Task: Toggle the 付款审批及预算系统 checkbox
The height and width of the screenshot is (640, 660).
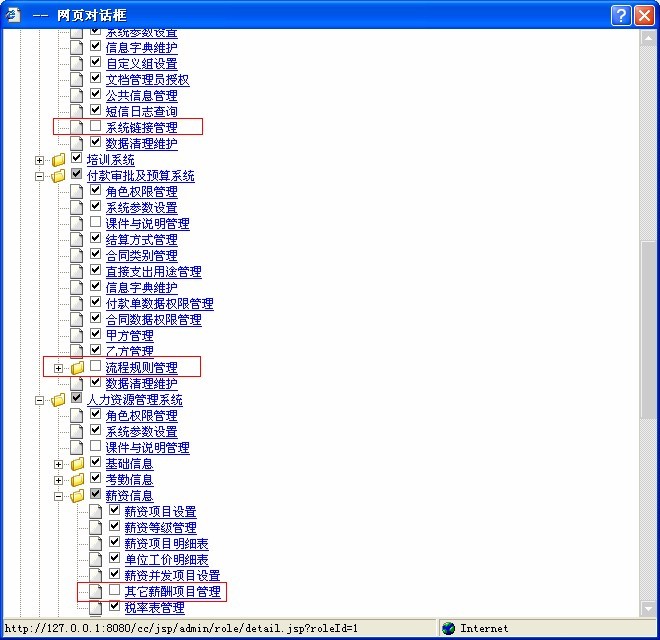Action: (x=77, y=173)
